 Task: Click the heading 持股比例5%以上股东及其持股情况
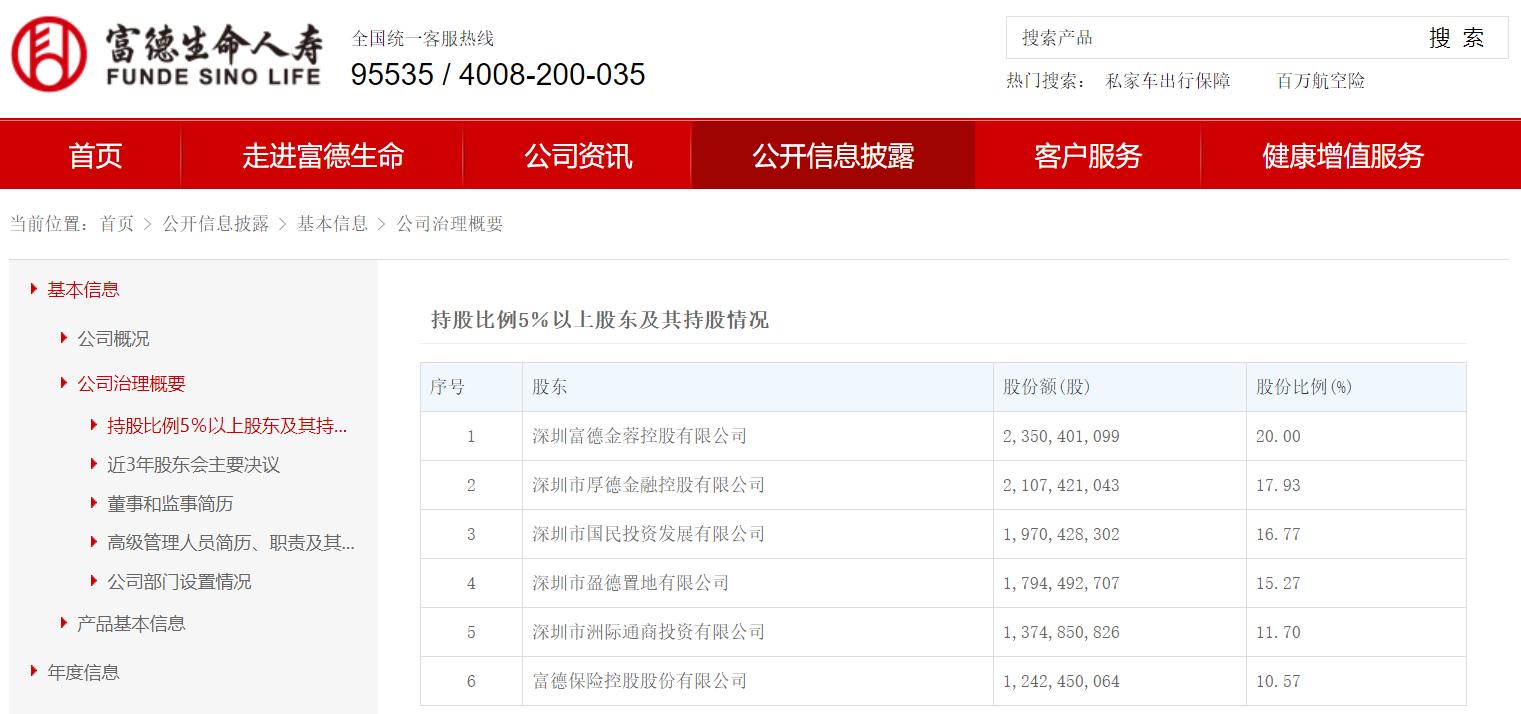[x=600, y=320]
